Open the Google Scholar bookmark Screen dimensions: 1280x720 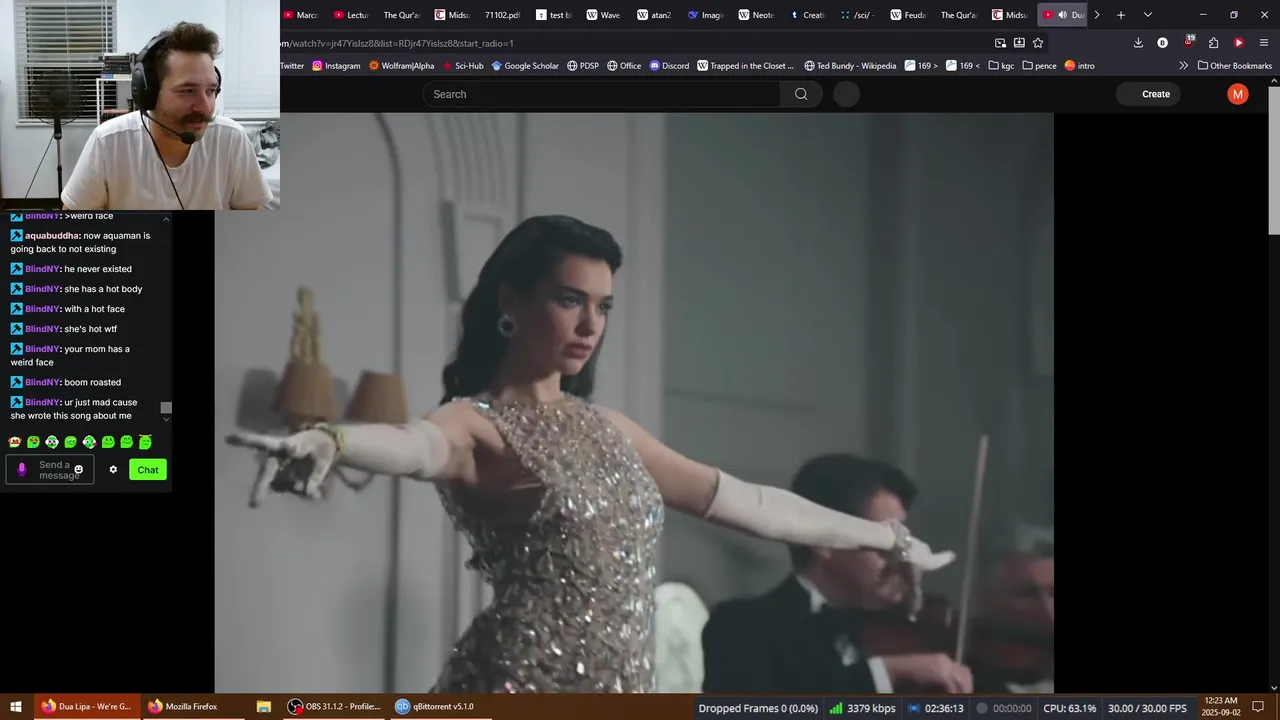pos(525,66)
